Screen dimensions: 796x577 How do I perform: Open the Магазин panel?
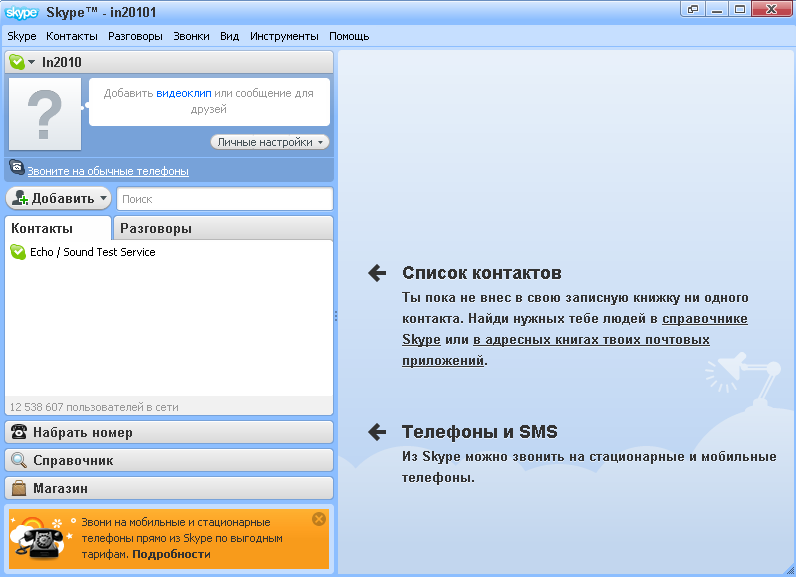tap(169, 488)
